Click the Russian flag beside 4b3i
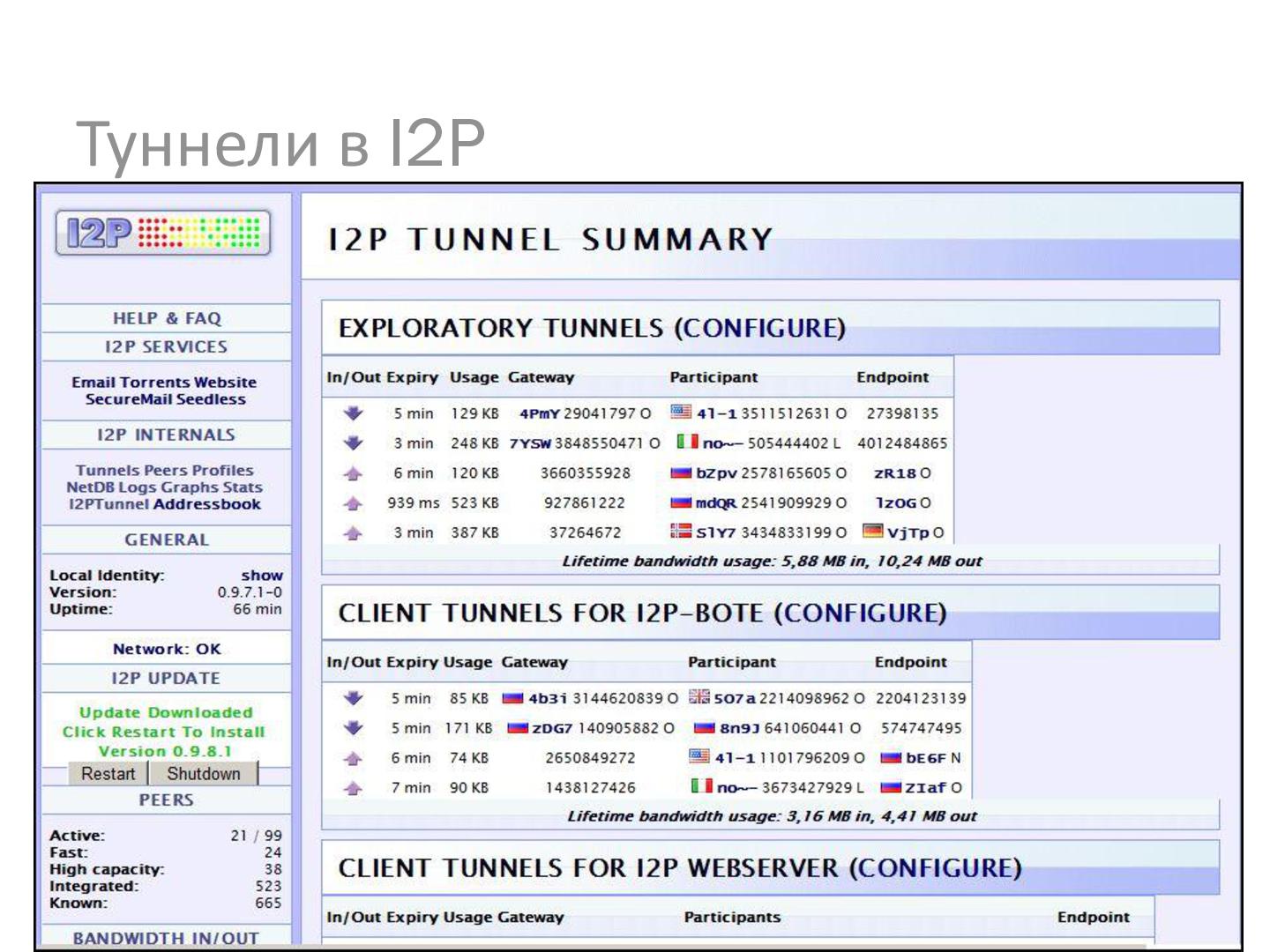 (513, 698)
